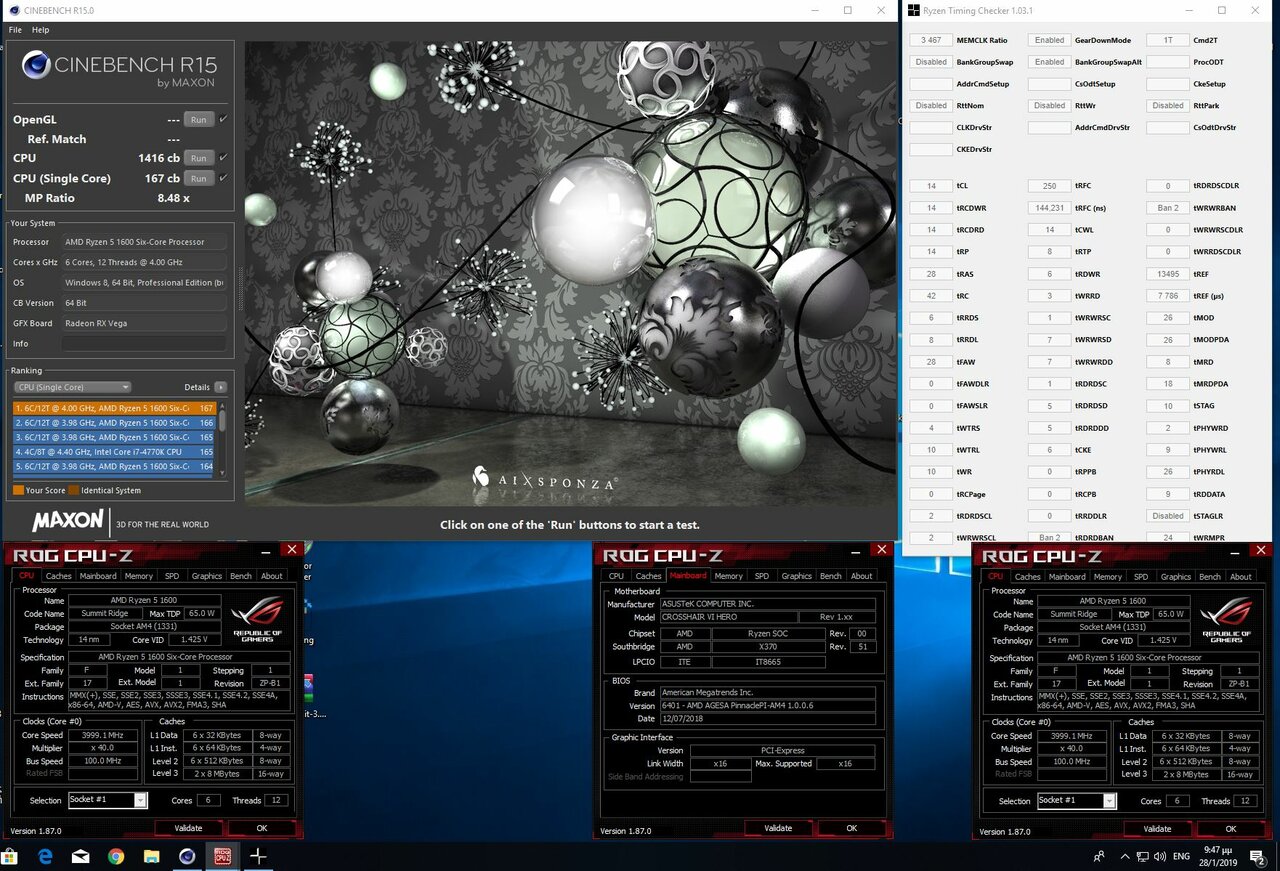Open Graphics tab in middle CPU-Z window

[797, 576]
